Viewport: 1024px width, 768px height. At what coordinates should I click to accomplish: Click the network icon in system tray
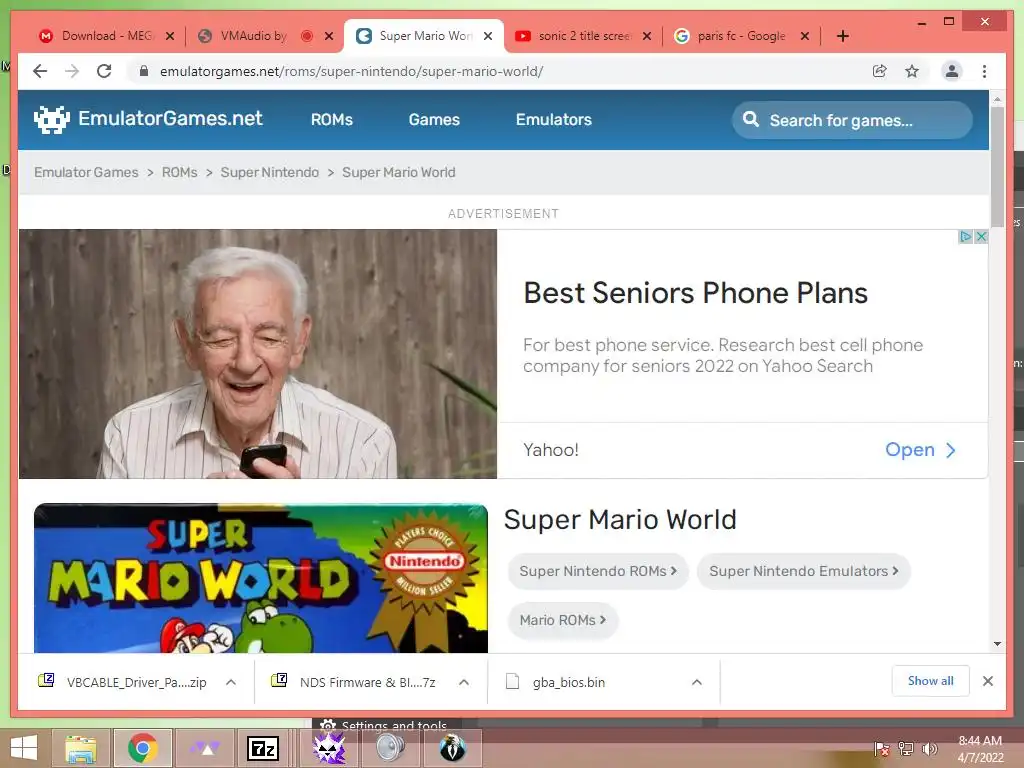click(x=906, y=749)
